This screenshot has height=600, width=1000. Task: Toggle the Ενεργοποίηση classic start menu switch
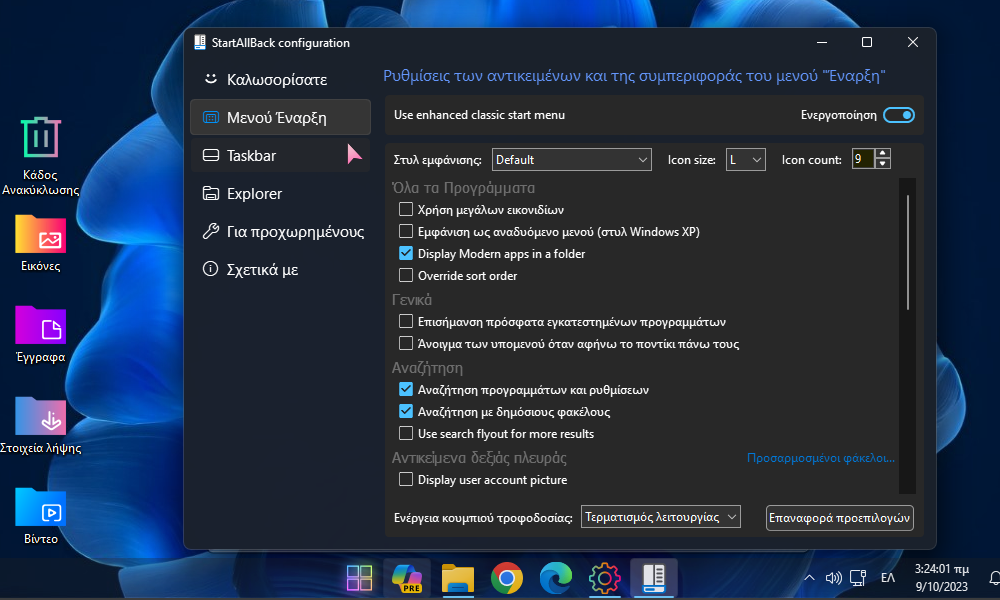point(899,115)
